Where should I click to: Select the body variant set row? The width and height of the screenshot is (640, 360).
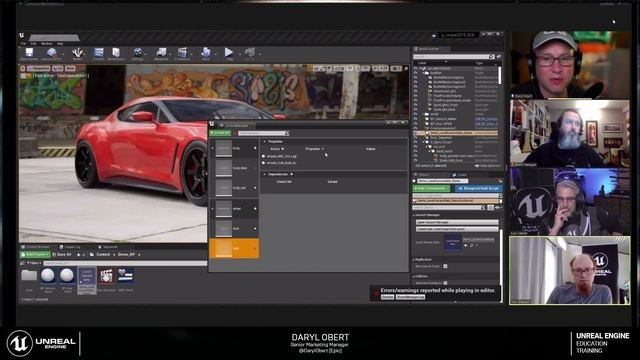[x=234, y=148]
